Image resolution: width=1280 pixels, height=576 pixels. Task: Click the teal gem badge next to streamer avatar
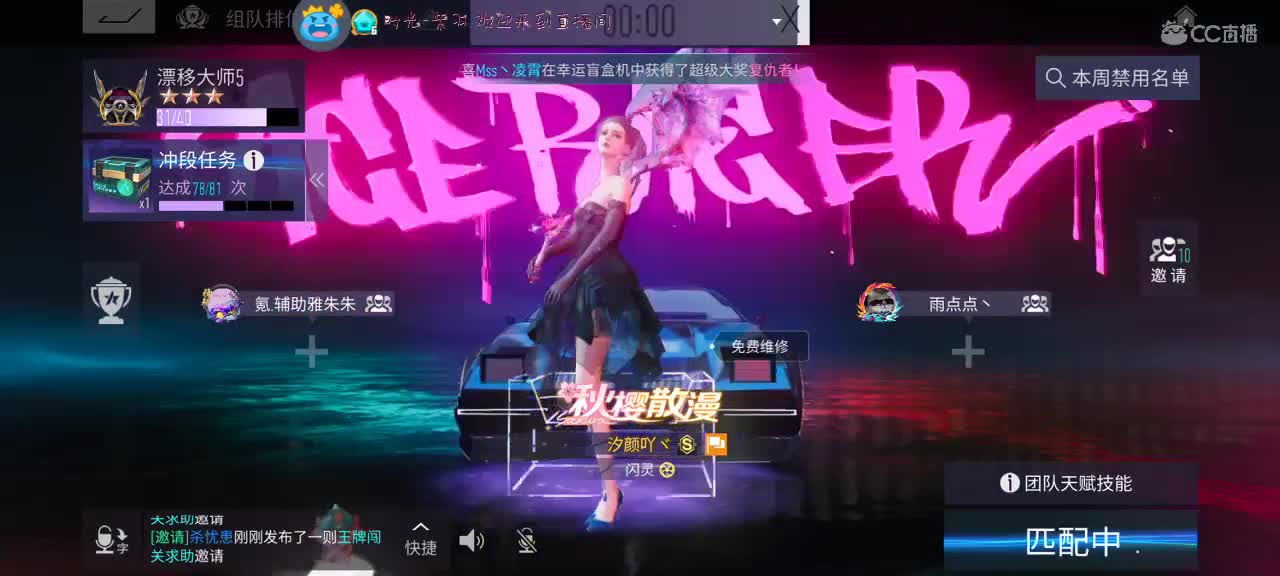tap(365, 22)
